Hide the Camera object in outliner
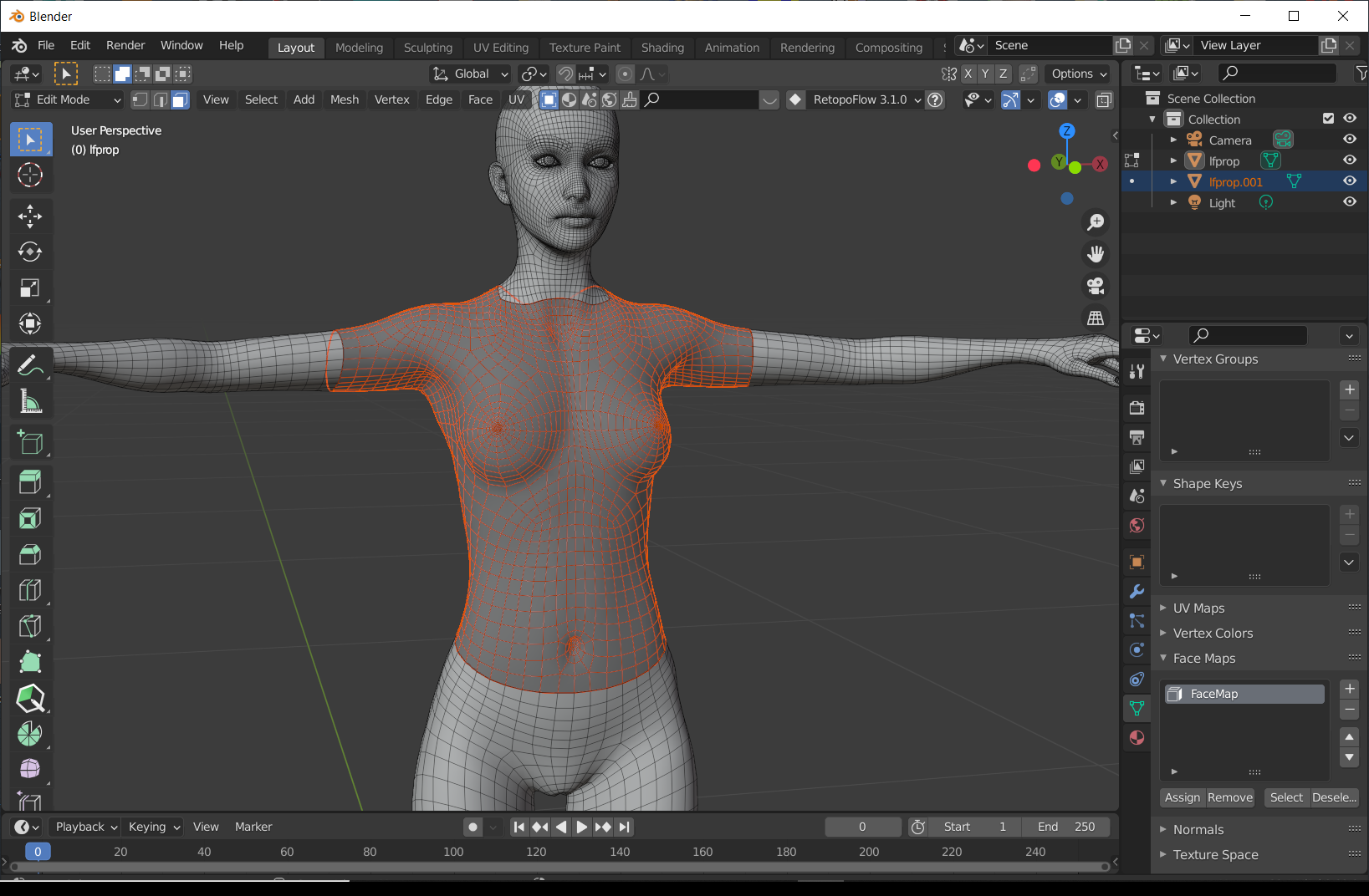This screenshot has width=1369, height=896. point(1349,140)
